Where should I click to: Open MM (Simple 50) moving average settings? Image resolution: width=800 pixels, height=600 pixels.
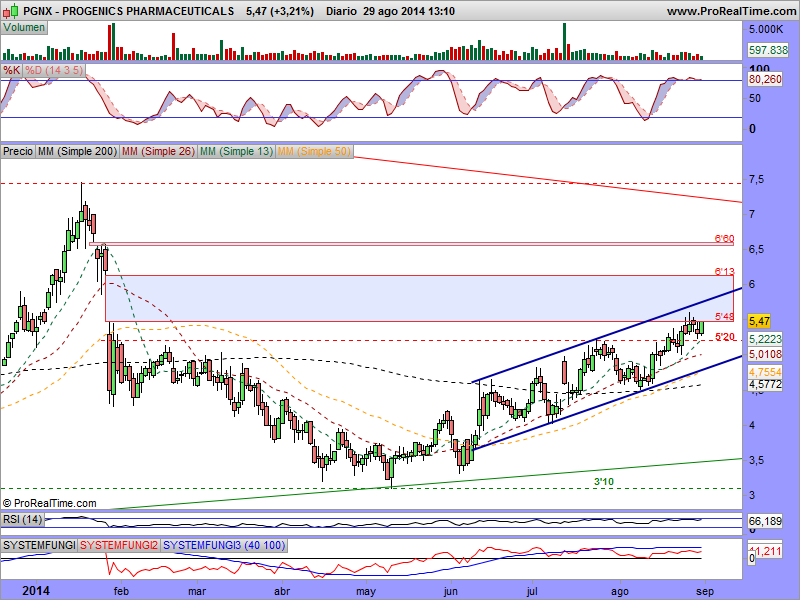click(314, 151)
